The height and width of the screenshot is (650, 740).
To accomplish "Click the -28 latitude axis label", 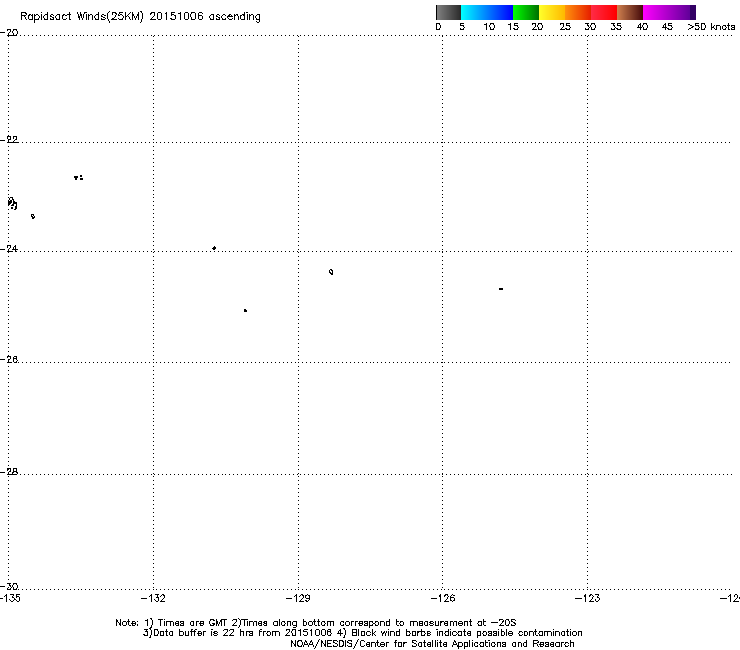I will tap(9, 472).
